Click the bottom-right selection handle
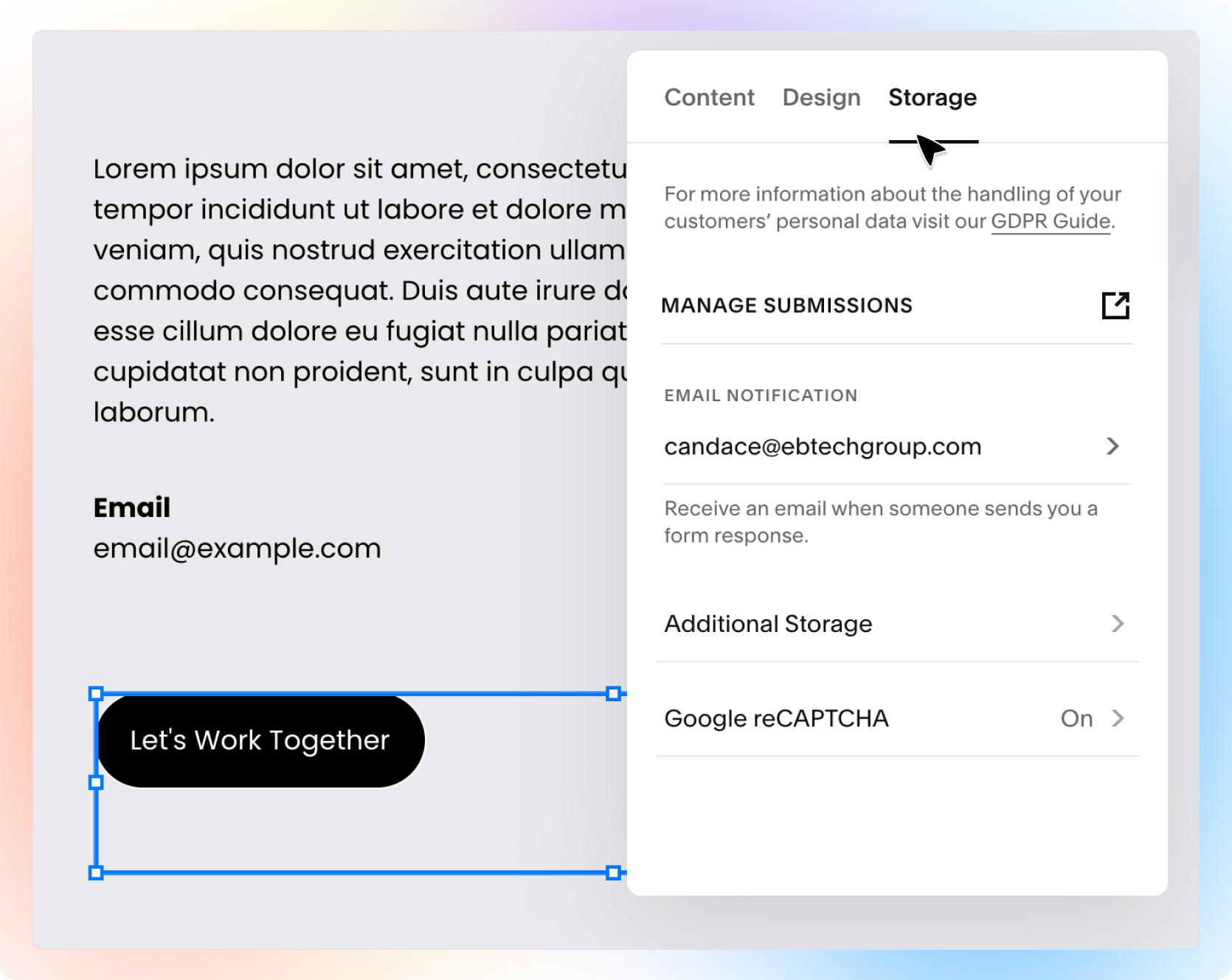Viewport: 1232px width, 980px height. tap(613, 873)
